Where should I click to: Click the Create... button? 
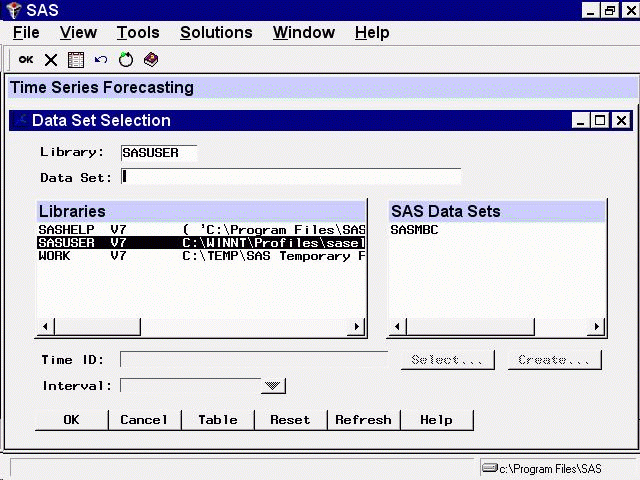click(x=554, y=360)
